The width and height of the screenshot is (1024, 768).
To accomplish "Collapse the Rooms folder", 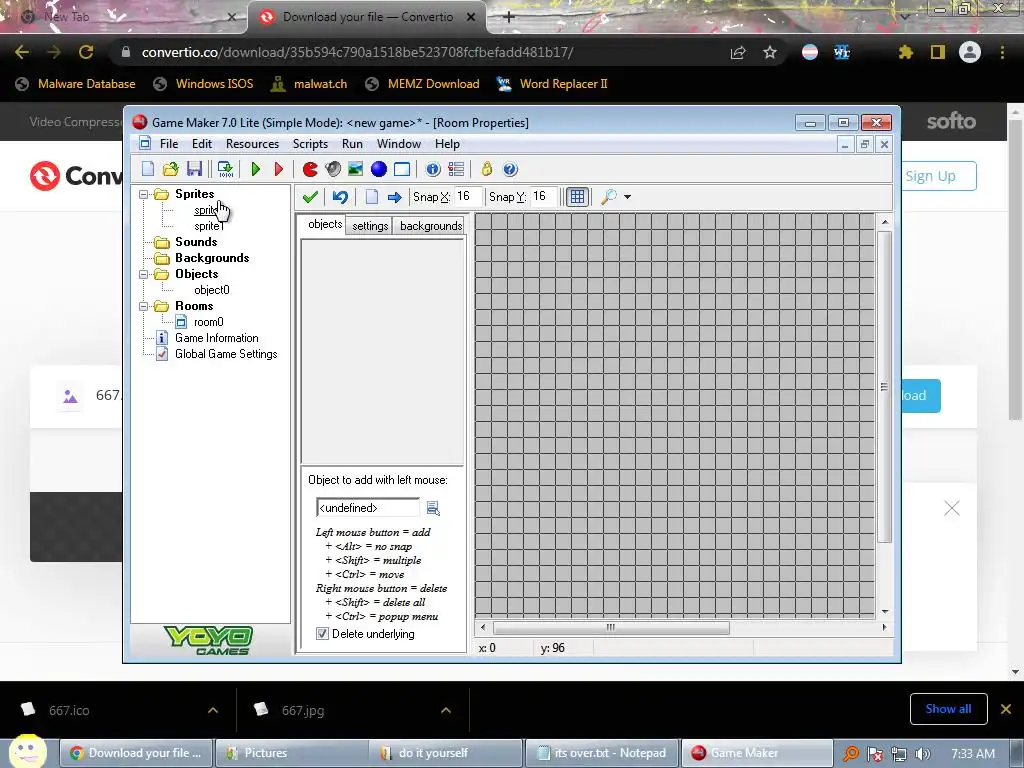I will (x=144, y=306).
